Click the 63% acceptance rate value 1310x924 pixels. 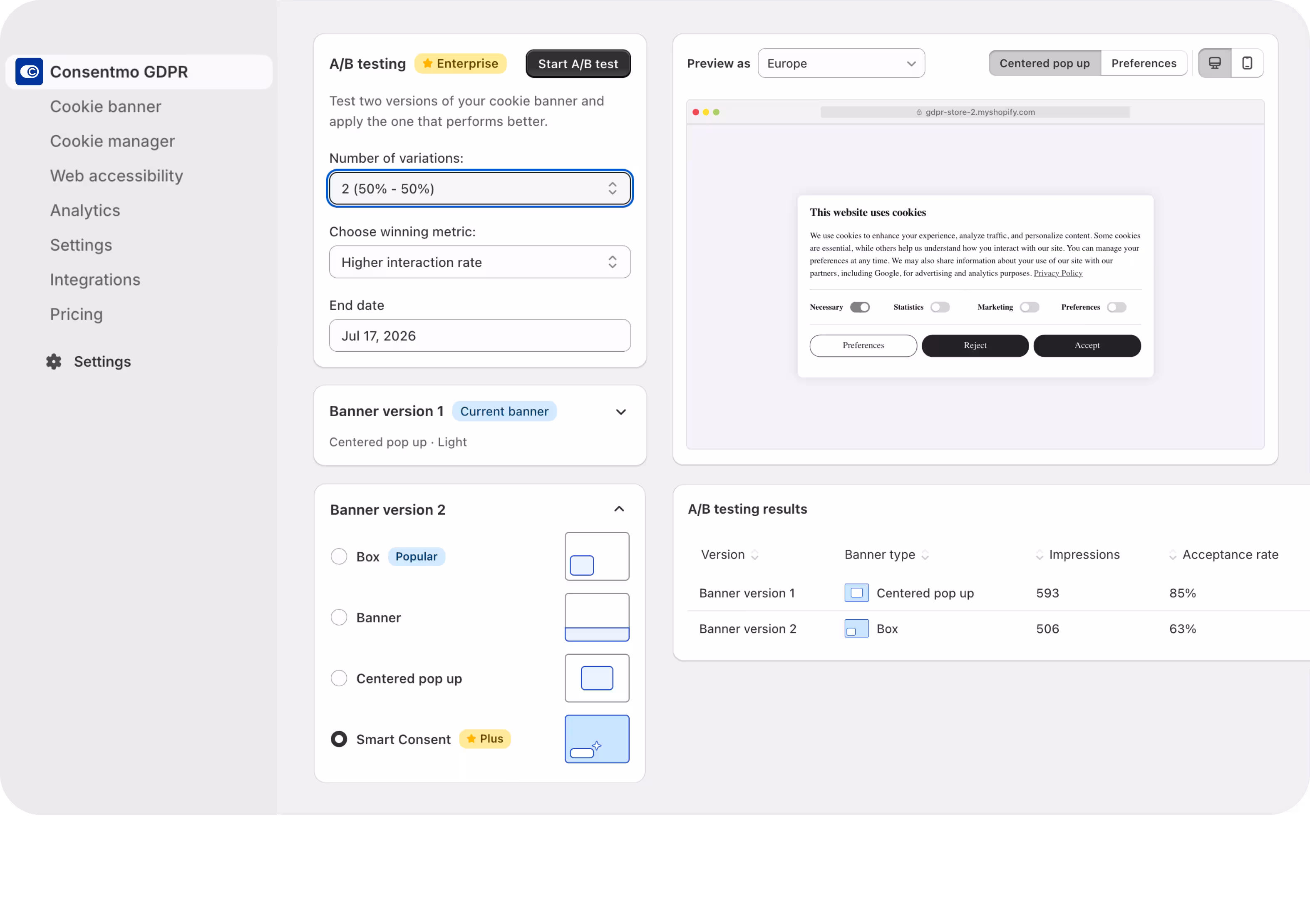click(1182, 629)
